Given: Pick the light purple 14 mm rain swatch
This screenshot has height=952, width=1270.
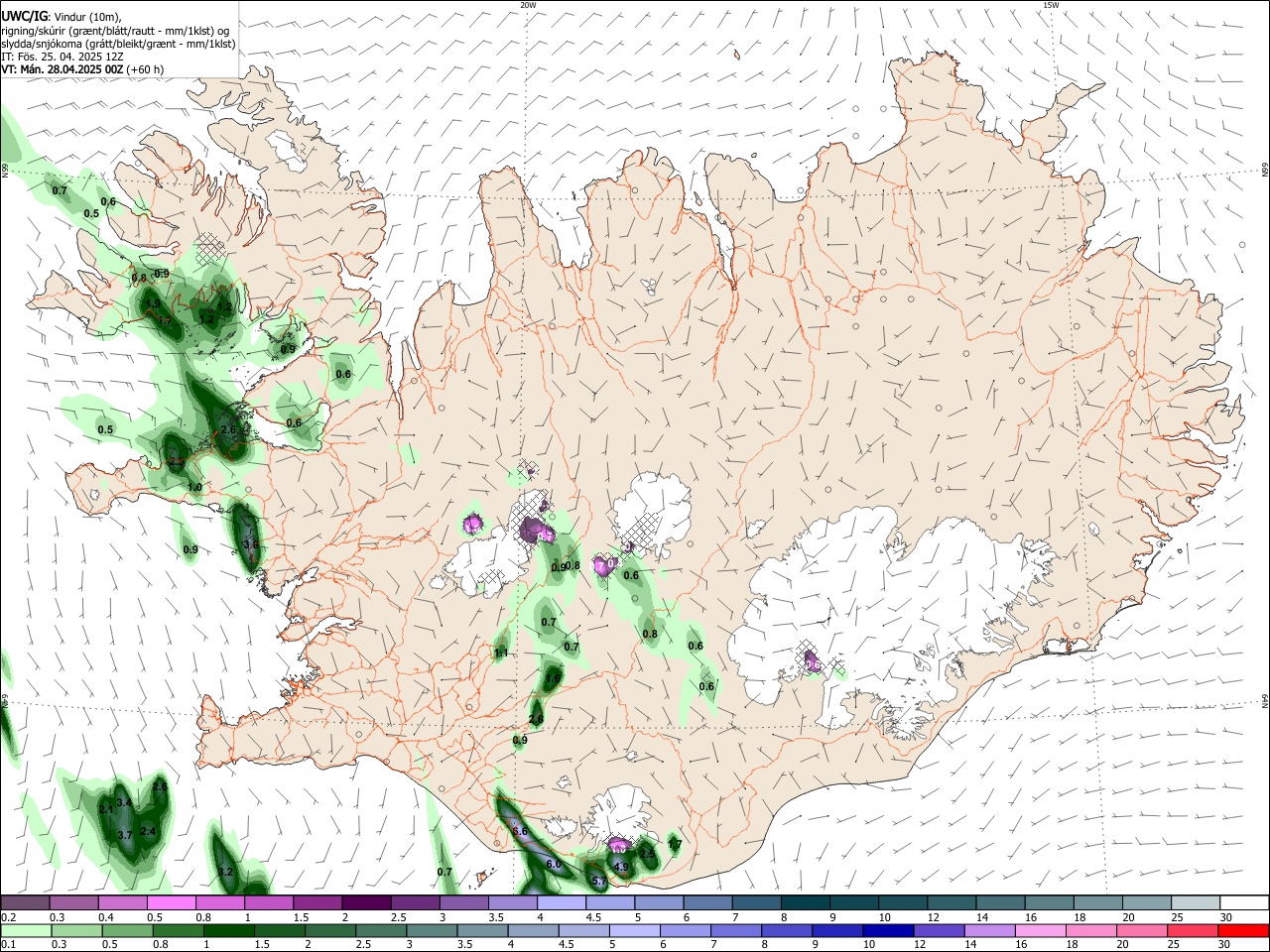Looking at the screenshot, I should pyautogui.click(x=990, y=931).
